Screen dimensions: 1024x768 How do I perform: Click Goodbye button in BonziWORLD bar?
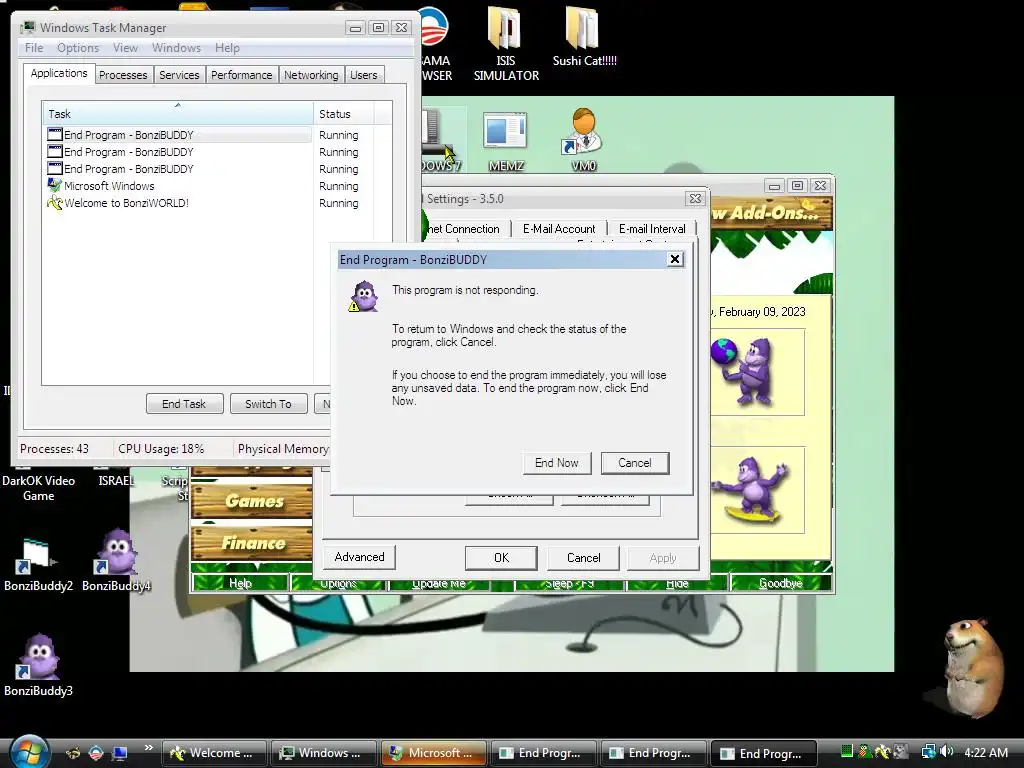pos(781,583)
